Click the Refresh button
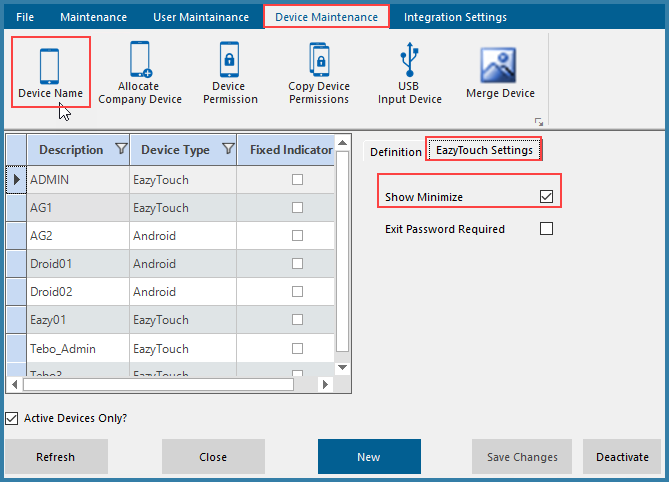Image resolution: width=669 pixels, height=482 pixels. 56,457
